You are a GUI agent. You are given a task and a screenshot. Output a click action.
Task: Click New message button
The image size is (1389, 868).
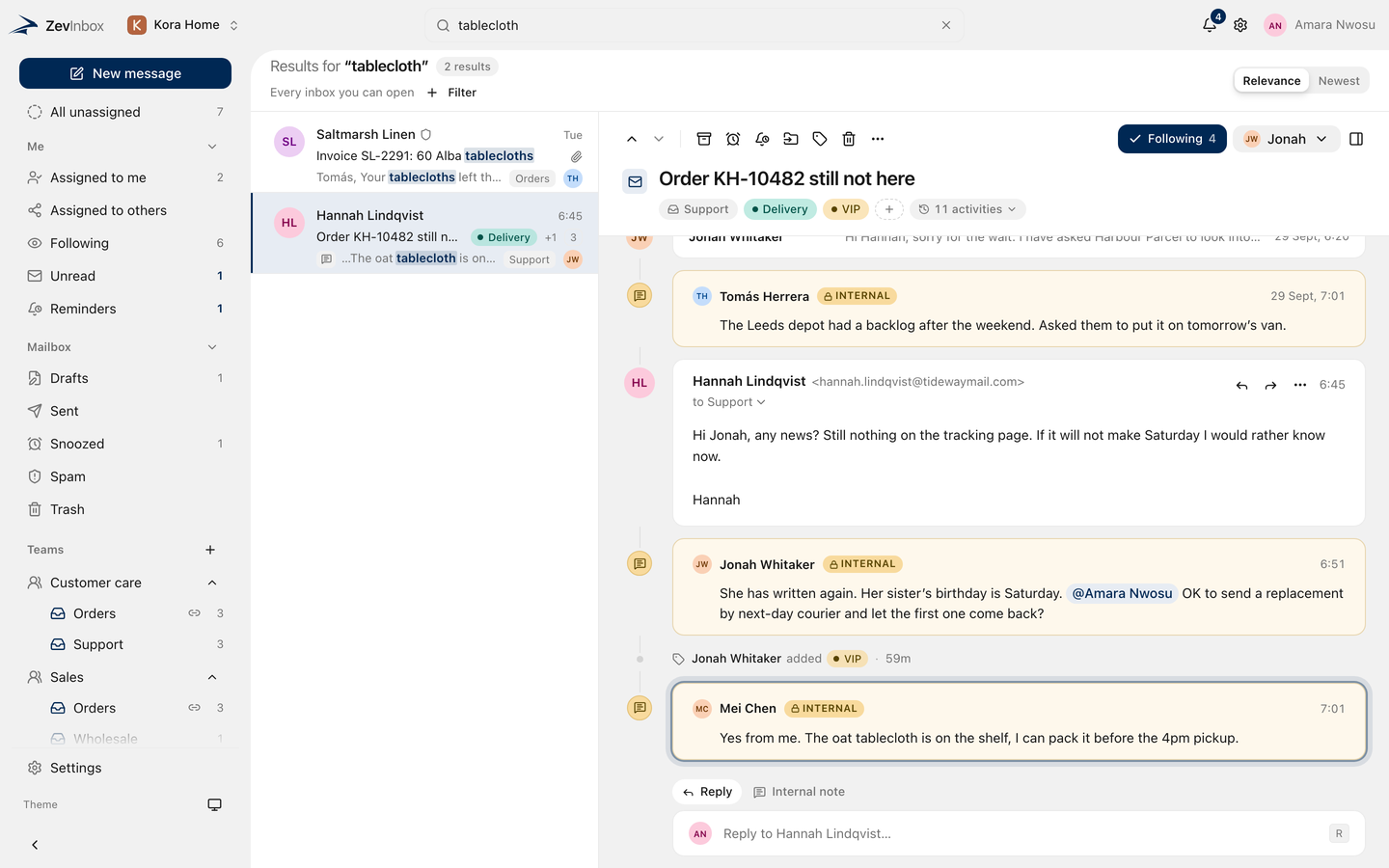(125, 73)
